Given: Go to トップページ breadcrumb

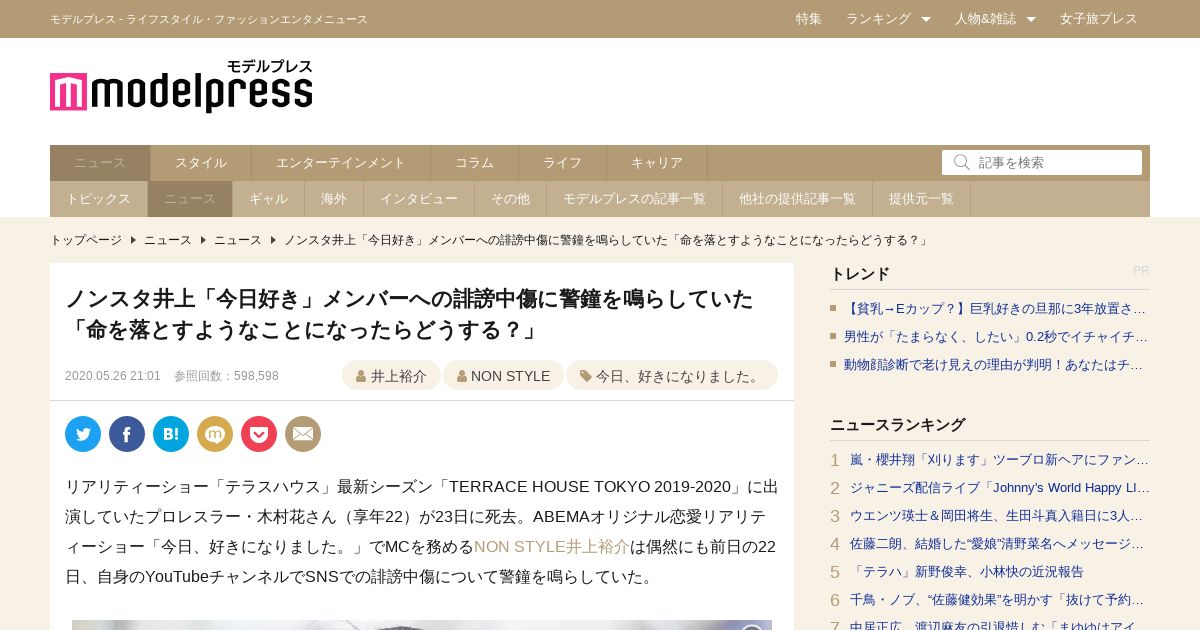Looking at the screenshot, I should pos(86,240).
